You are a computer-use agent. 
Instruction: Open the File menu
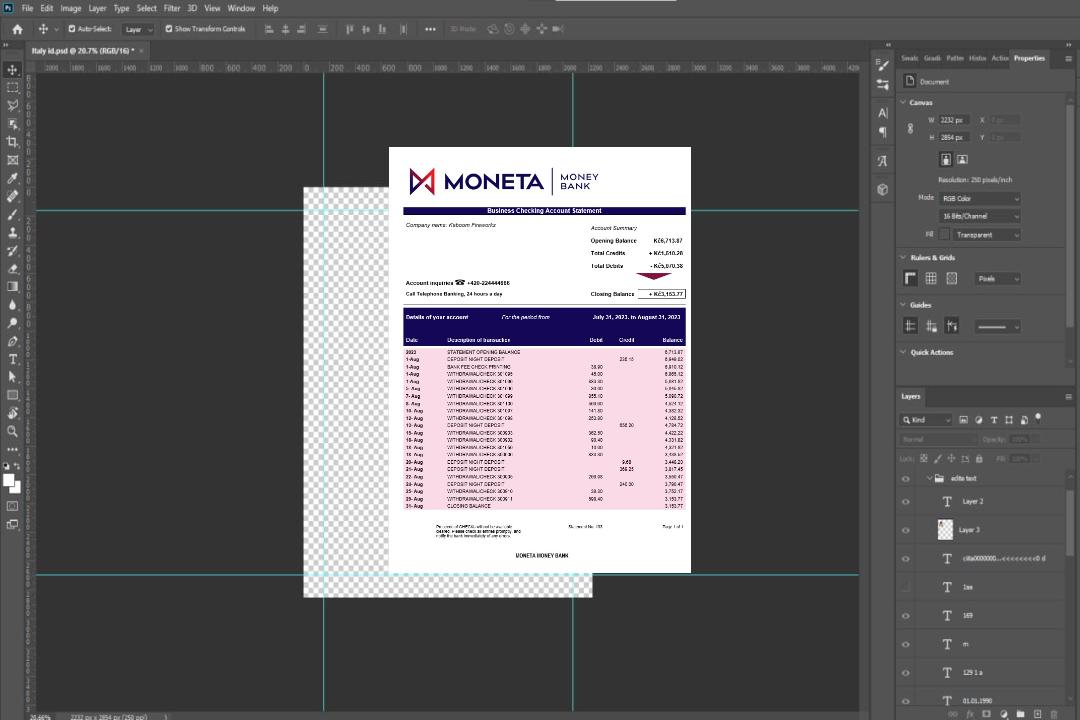point(28,8)
